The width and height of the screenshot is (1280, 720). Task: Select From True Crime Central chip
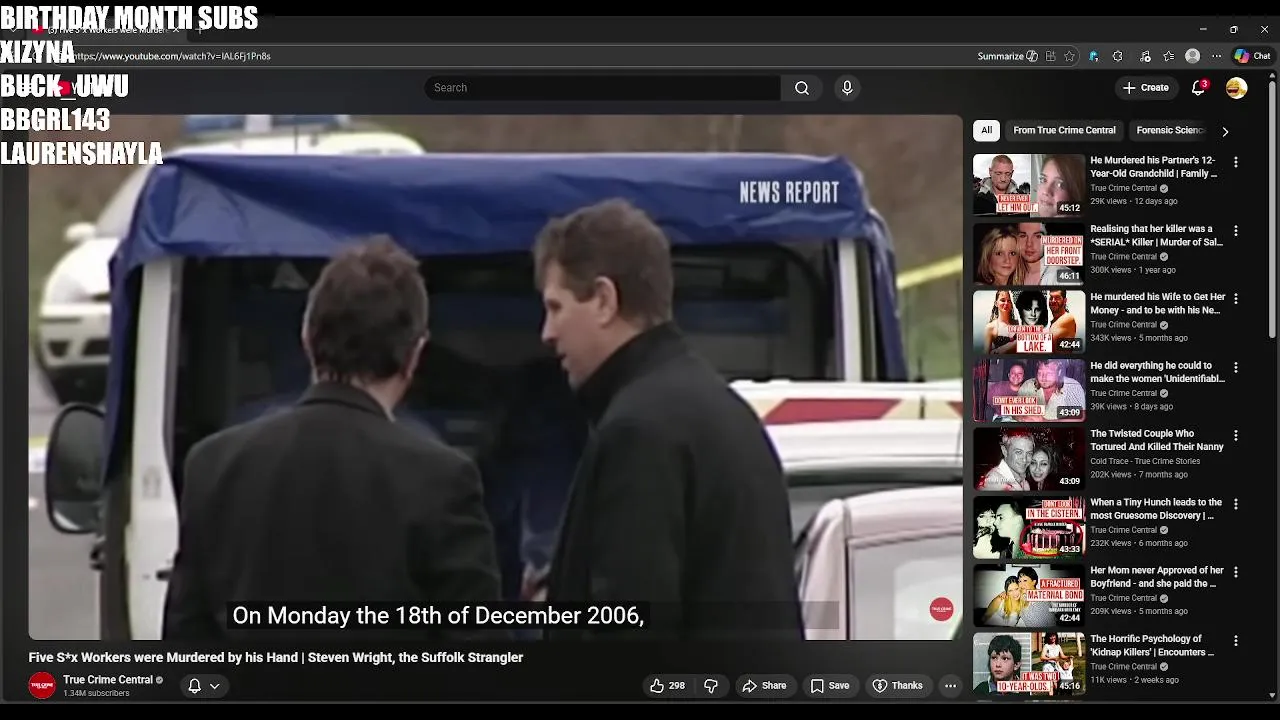pos(1064,130)
